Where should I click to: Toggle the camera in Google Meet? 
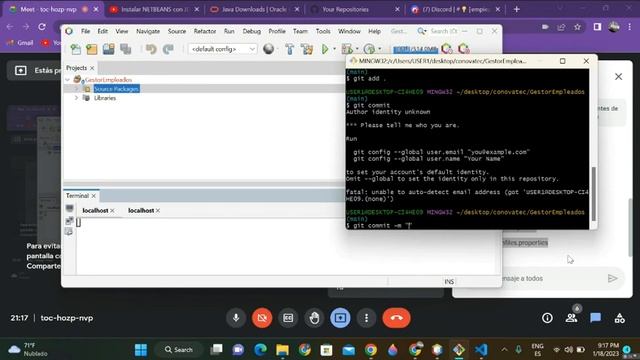click(x=262, y=318)
